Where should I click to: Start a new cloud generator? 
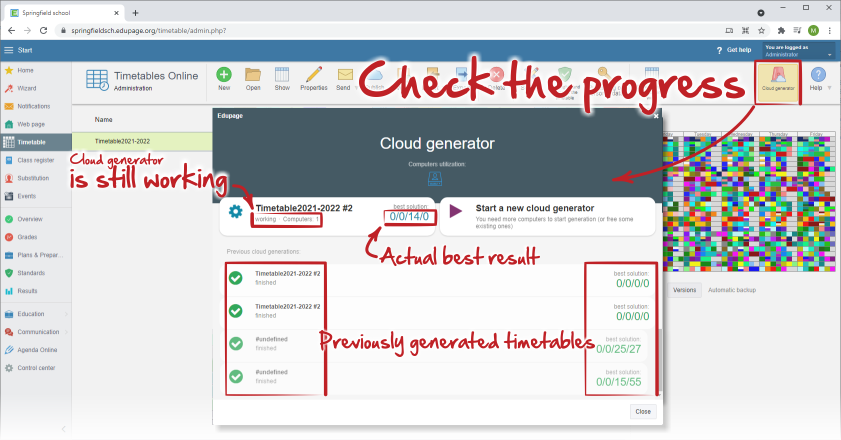coord(548,217)
